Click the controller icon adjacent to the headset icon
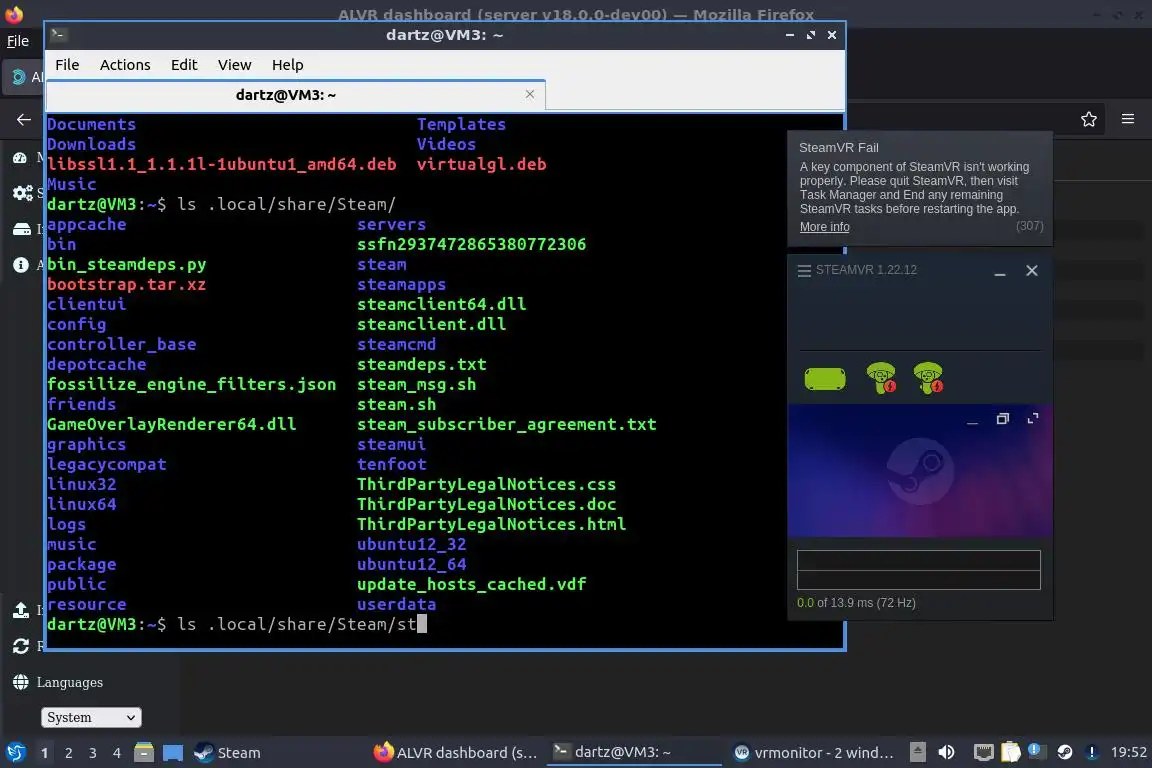 click(x=881, y=378)
